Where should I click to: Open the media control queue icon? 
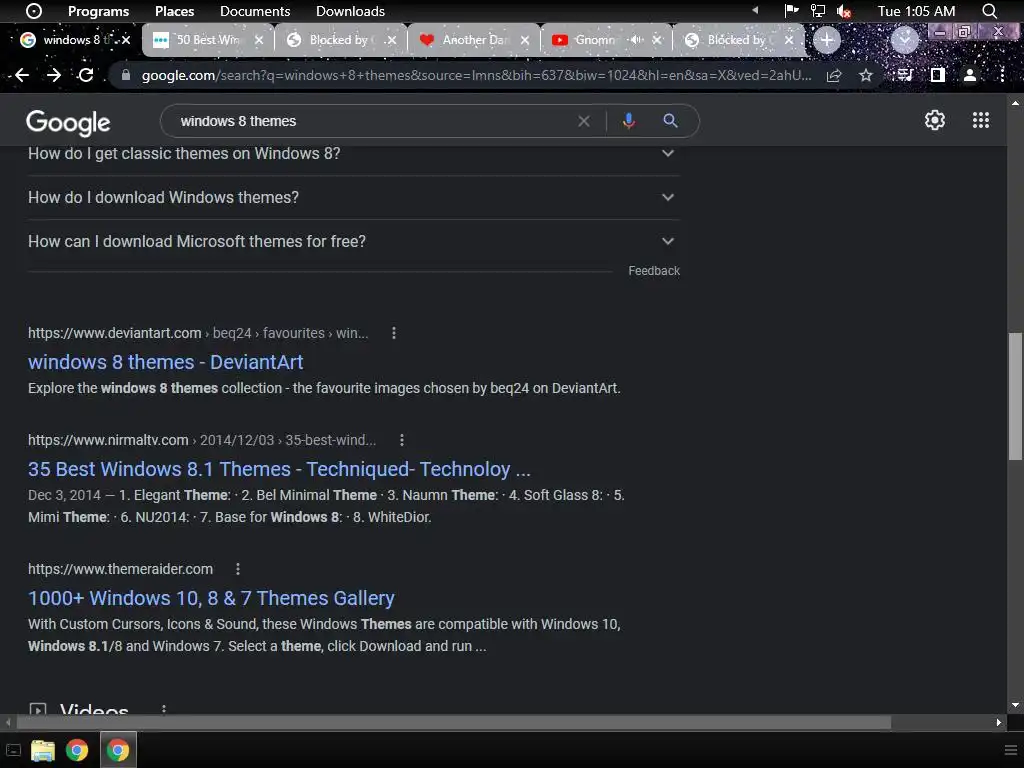905,75
